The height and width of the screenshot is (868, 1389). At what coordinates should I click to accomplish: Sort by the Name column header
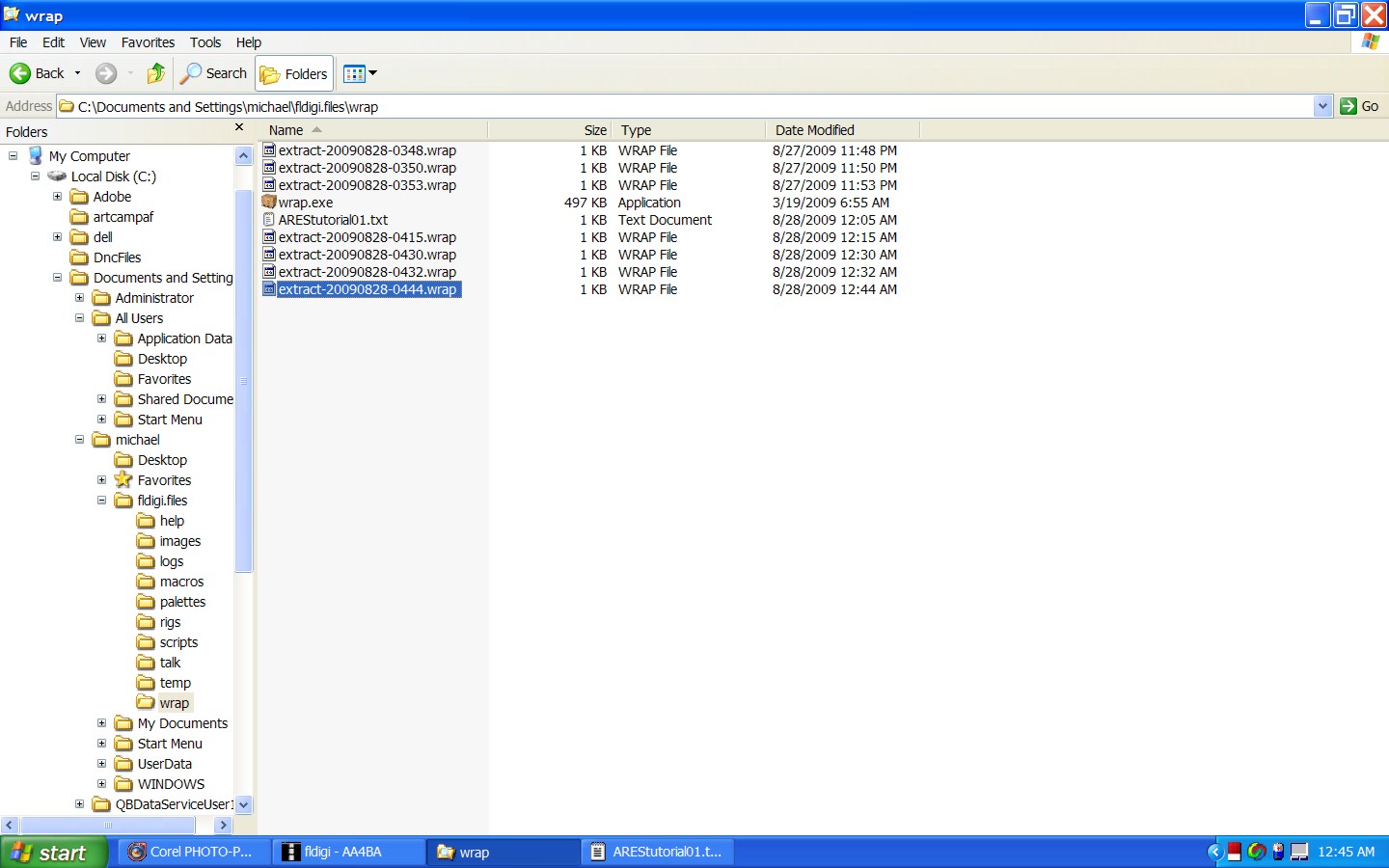(374, 130)
